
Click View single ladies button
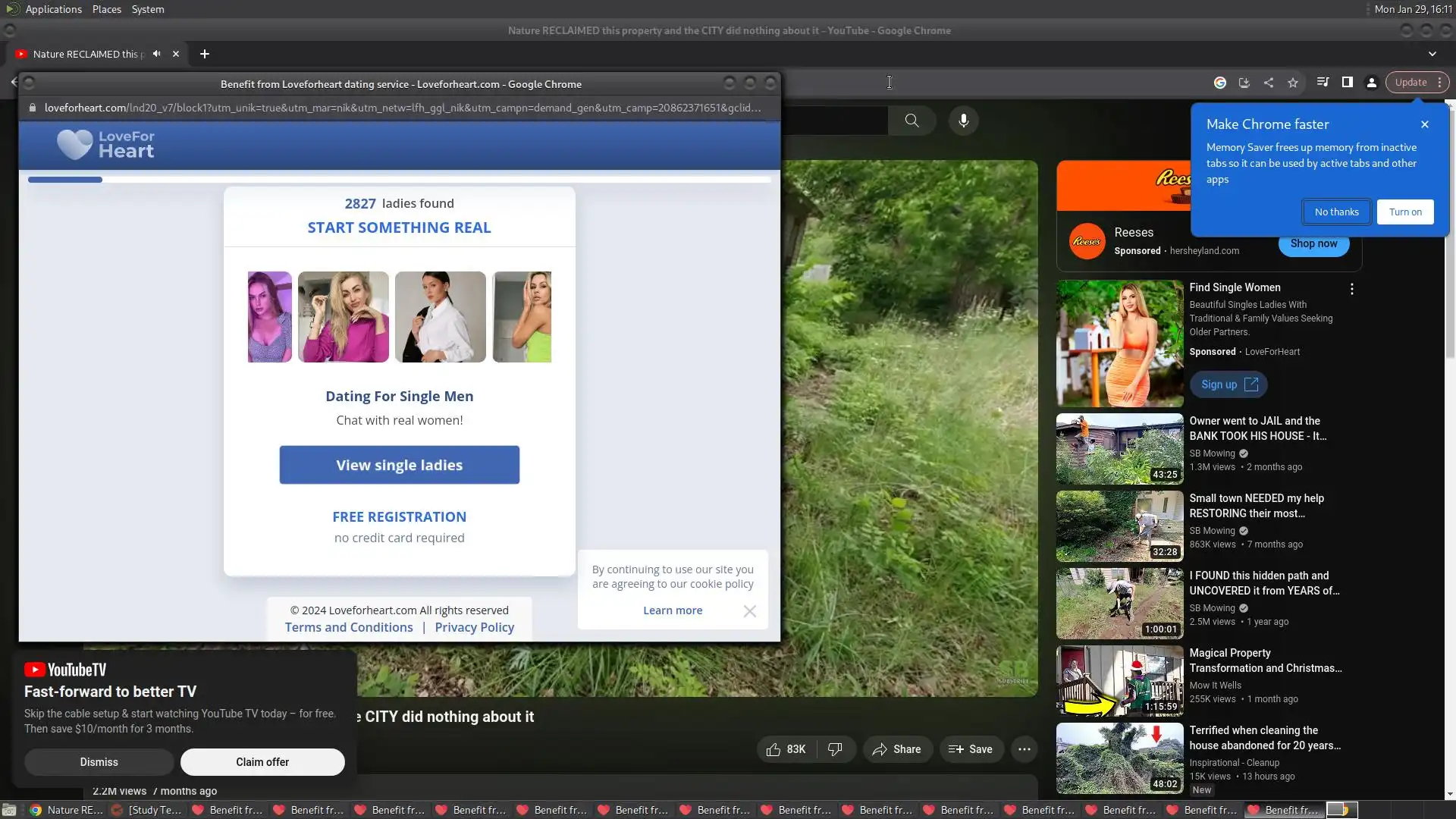[x=399, y=465]
